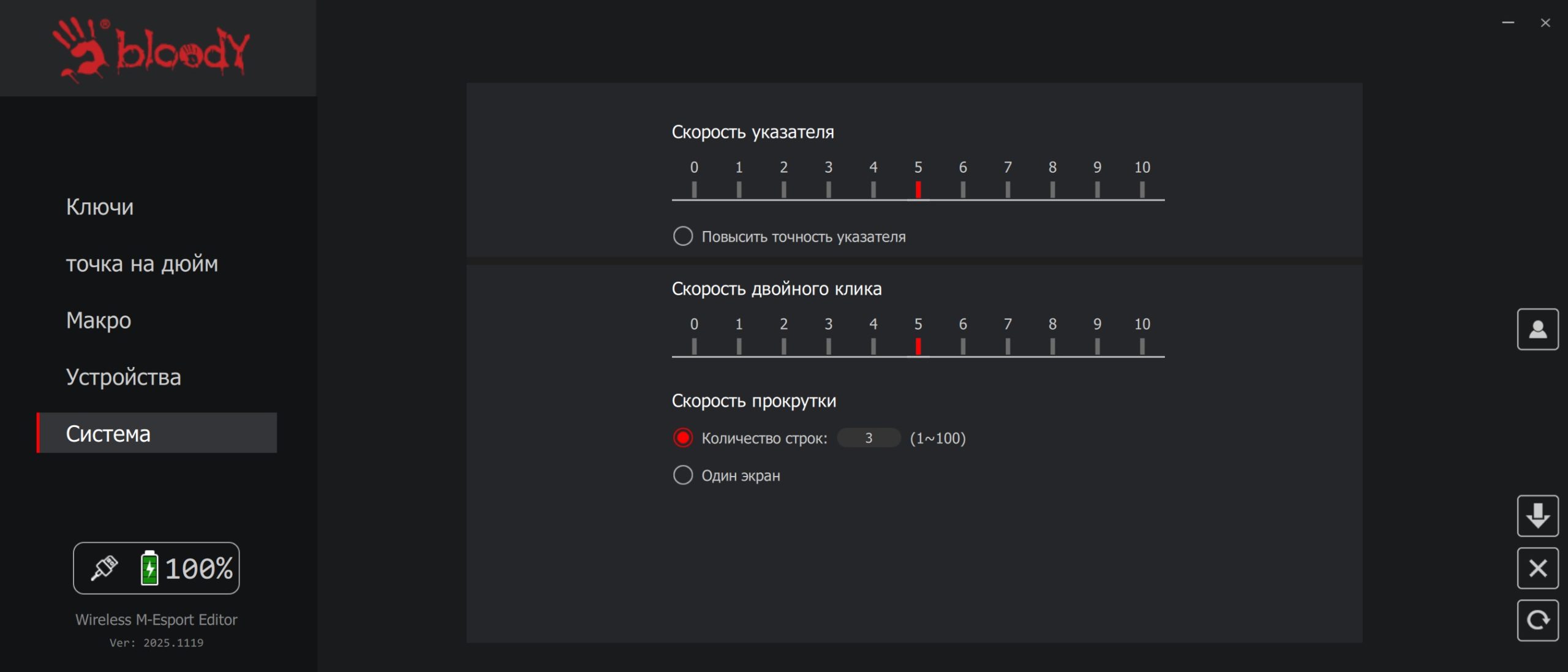Set double-click speed slider to 2
Viewport: 1568px width, 672px height.
point(783,347)
